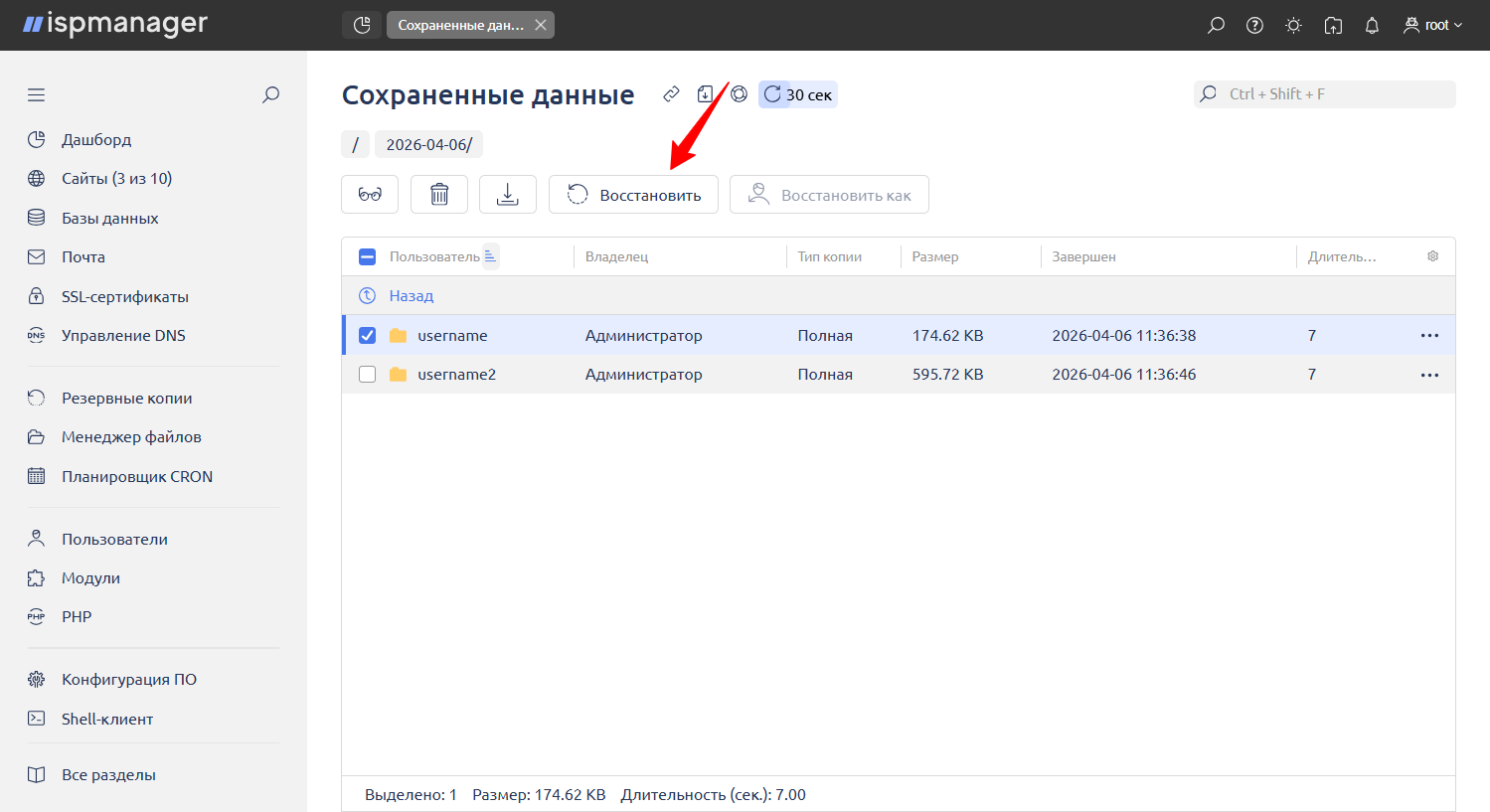Click the glasses view icon button

pyautogui.click(x=370, y=195)
